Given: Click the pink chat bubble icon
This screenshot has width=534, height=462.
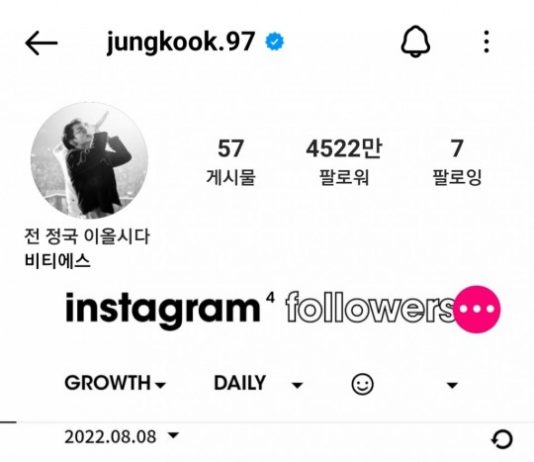Looking at the screenshot, I should click(x=477, y=309).
